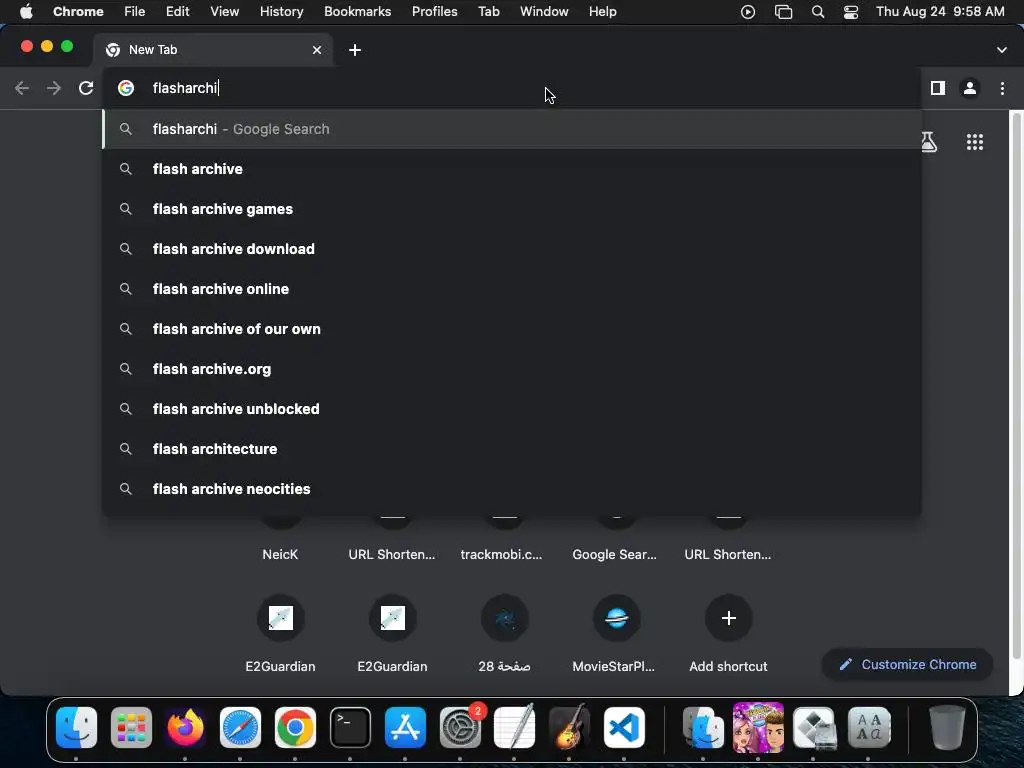The height and width of the screenshot is (768, 1024).
Task: Expand the tab search chevron
Action: [x=1002, y=50]
